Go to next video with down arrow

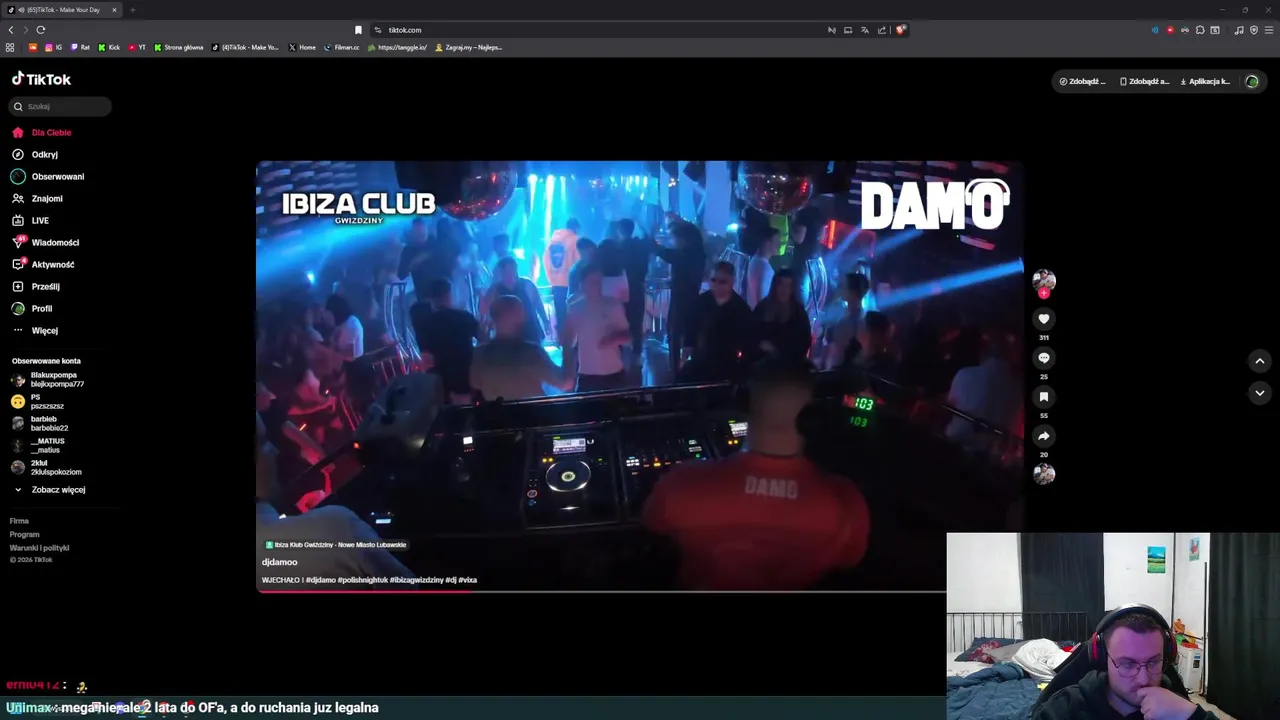coord(1260,393)
